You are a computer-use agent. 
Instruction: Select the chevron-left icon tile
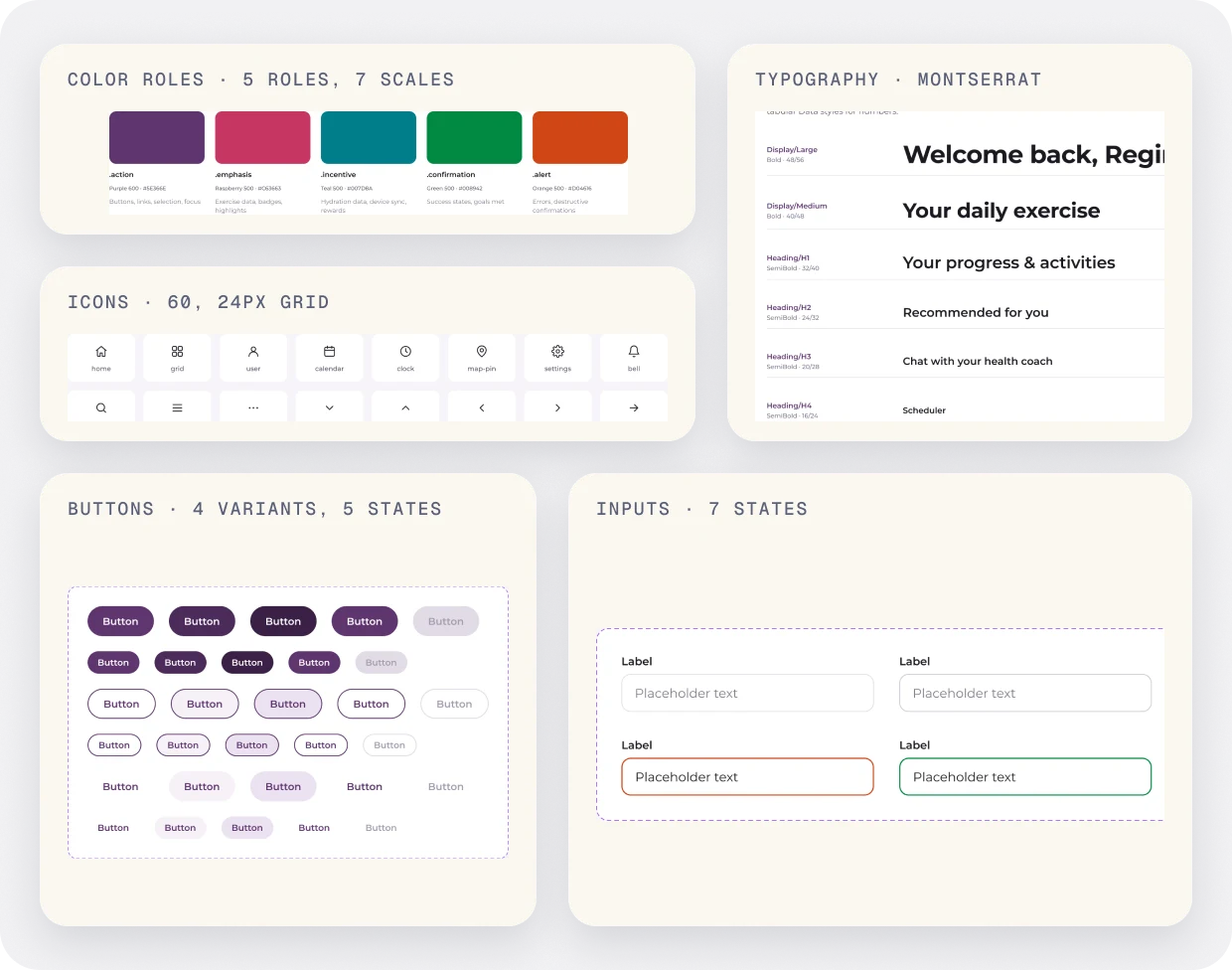pyautogui.click(x=482, y=406)
